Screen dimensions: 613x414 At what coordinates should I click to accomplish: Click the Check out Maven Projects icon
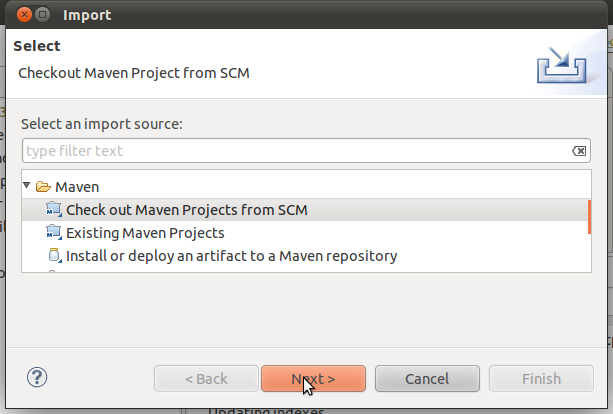(x=54, y=210)
